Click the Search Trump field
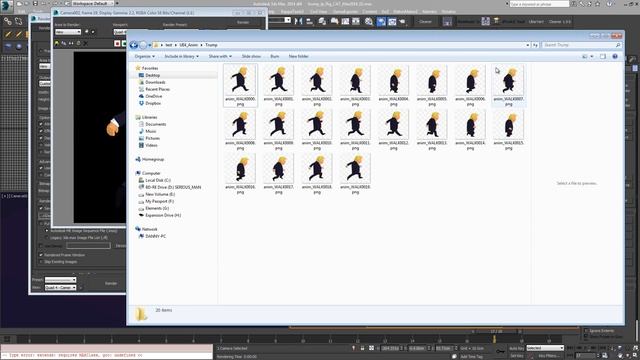Viewport: 640px width, 360px height. click(x=582, y=45)
